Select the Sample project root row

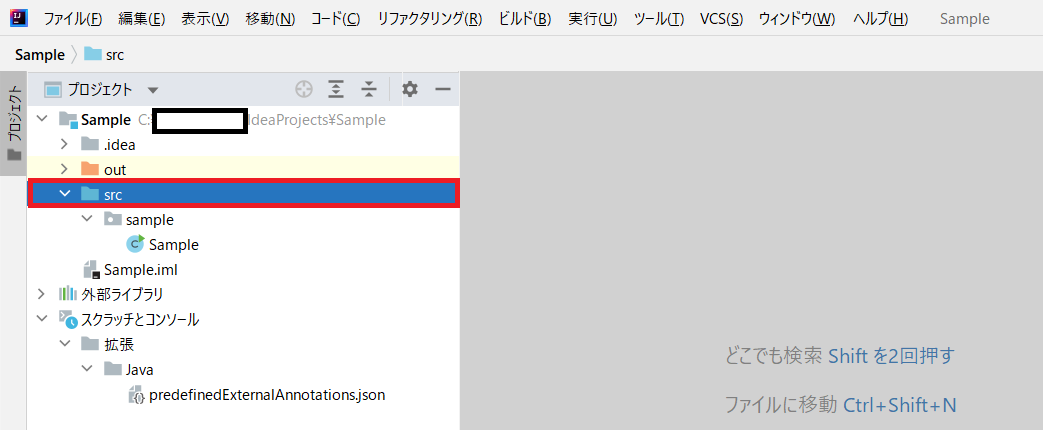point(243,120)
